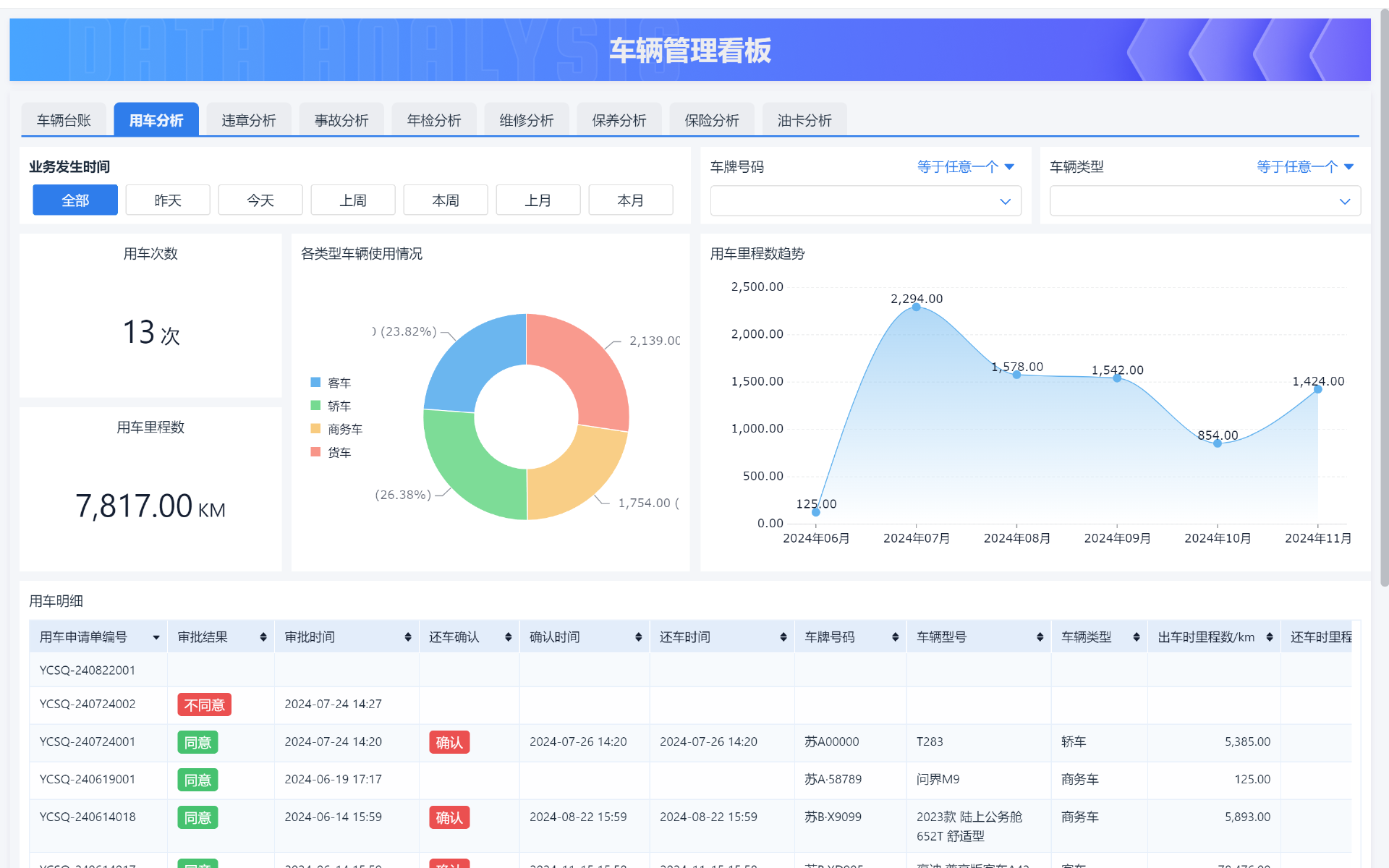Image resolution: width=1389 pixels, height=868 pixels.
Task: Sort by 审批时间 column arrows
Action: (408, 637)
